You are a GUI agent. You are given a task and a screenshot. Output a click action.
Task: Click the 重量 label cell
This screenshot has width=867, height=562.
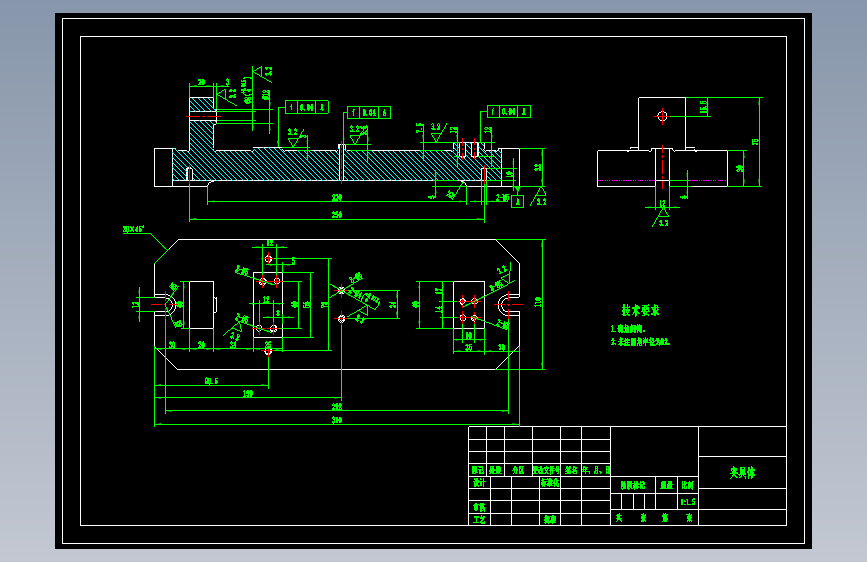[x=666, y=485]
